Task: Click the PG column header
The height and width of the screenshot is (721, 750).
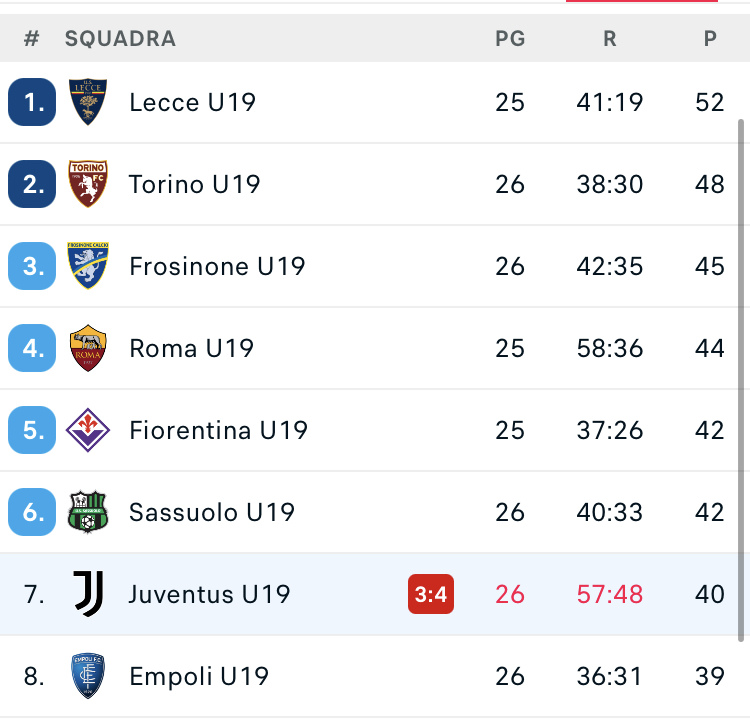Action: click(x=510, y=39)
